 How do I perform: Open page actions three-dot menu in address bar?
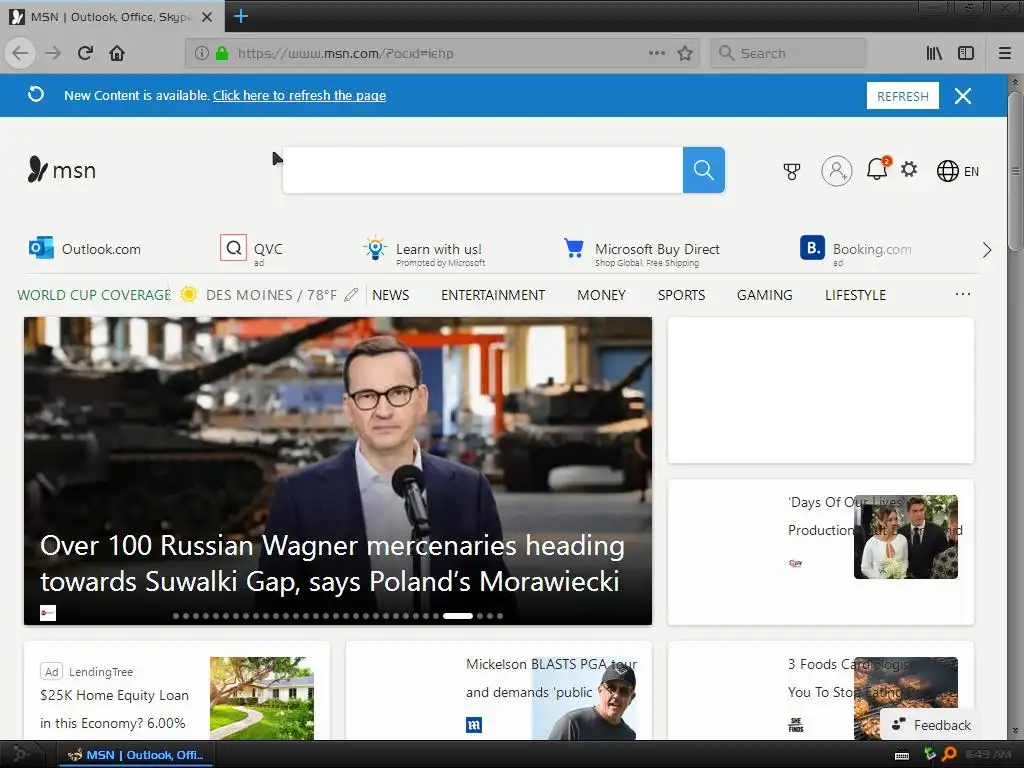click(x=657, y=53)
